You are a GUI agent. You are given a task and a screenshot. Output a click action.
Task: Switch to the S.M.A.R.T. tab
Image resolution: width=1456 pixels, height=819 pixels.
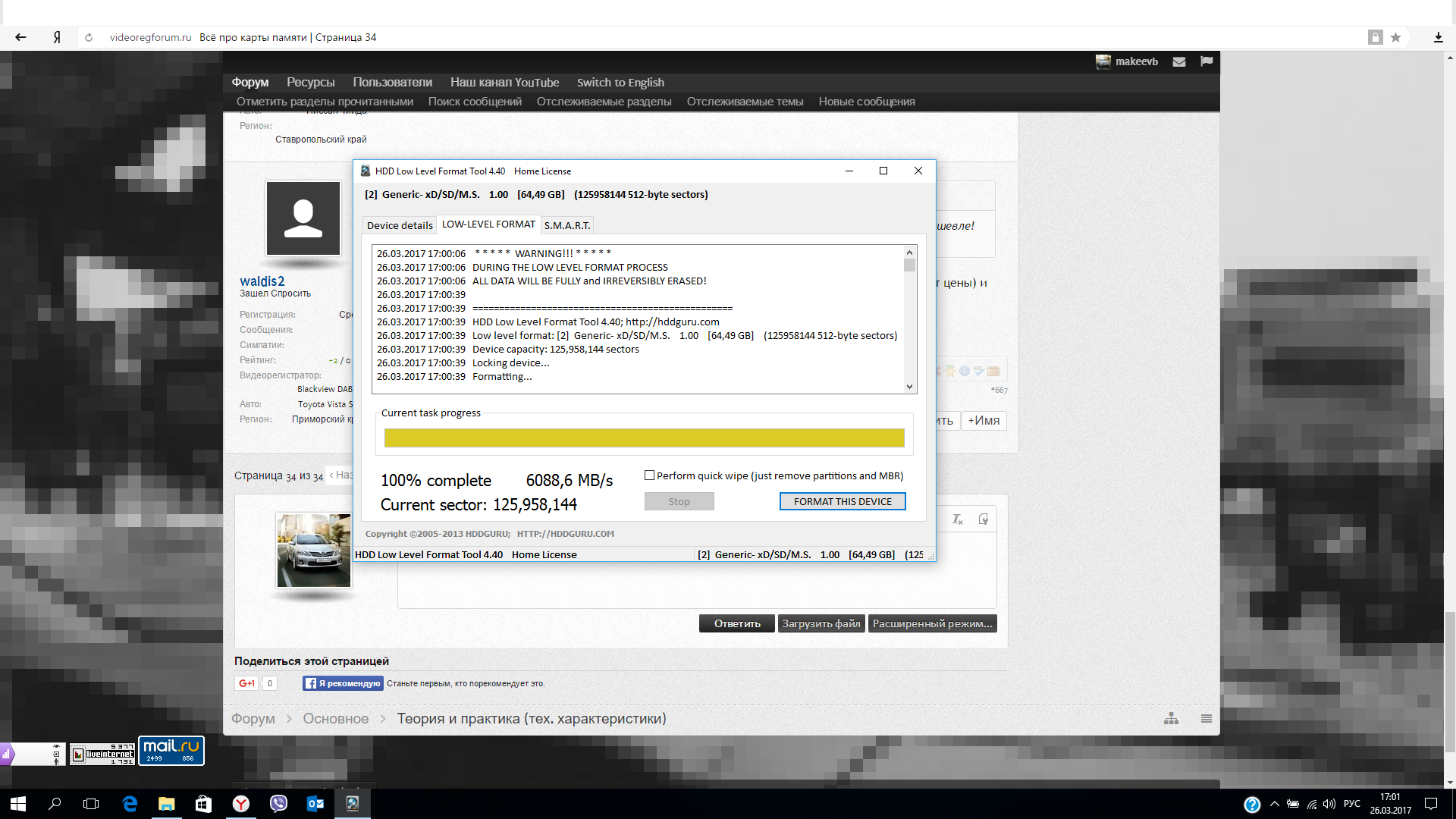click(566, 225)
